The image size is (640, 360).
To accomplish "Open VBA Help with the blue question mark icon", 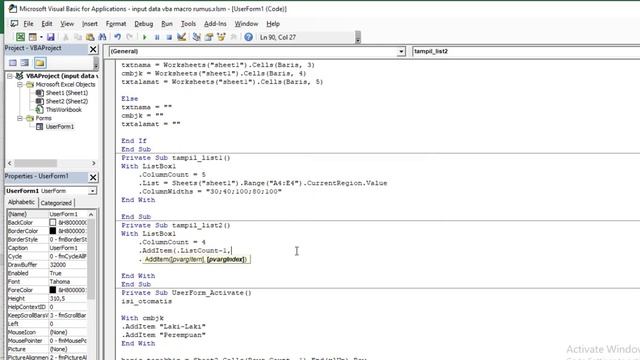I will tap(248, 37).
